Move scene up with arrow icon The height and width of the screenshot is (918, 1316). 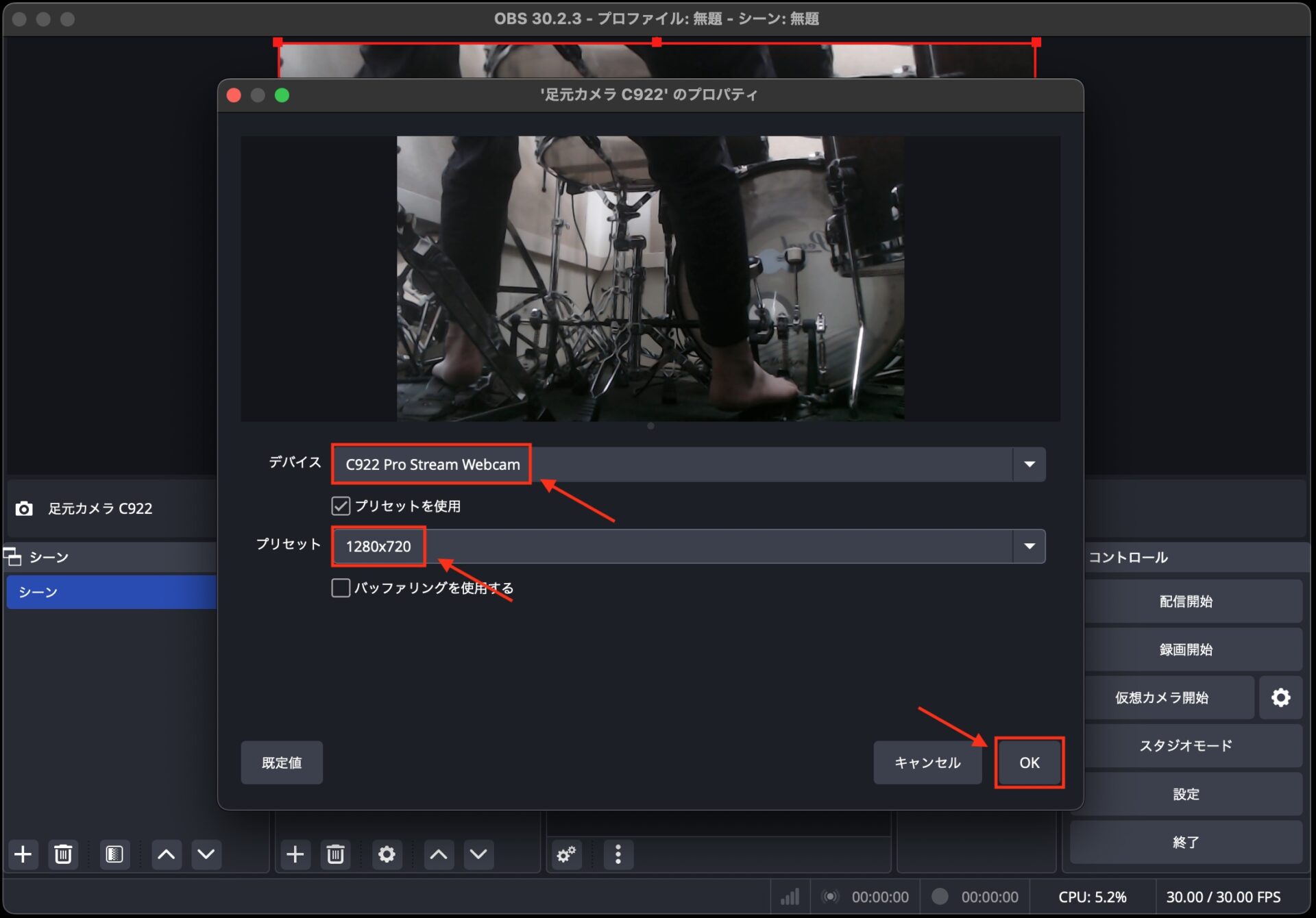[166, 854]
